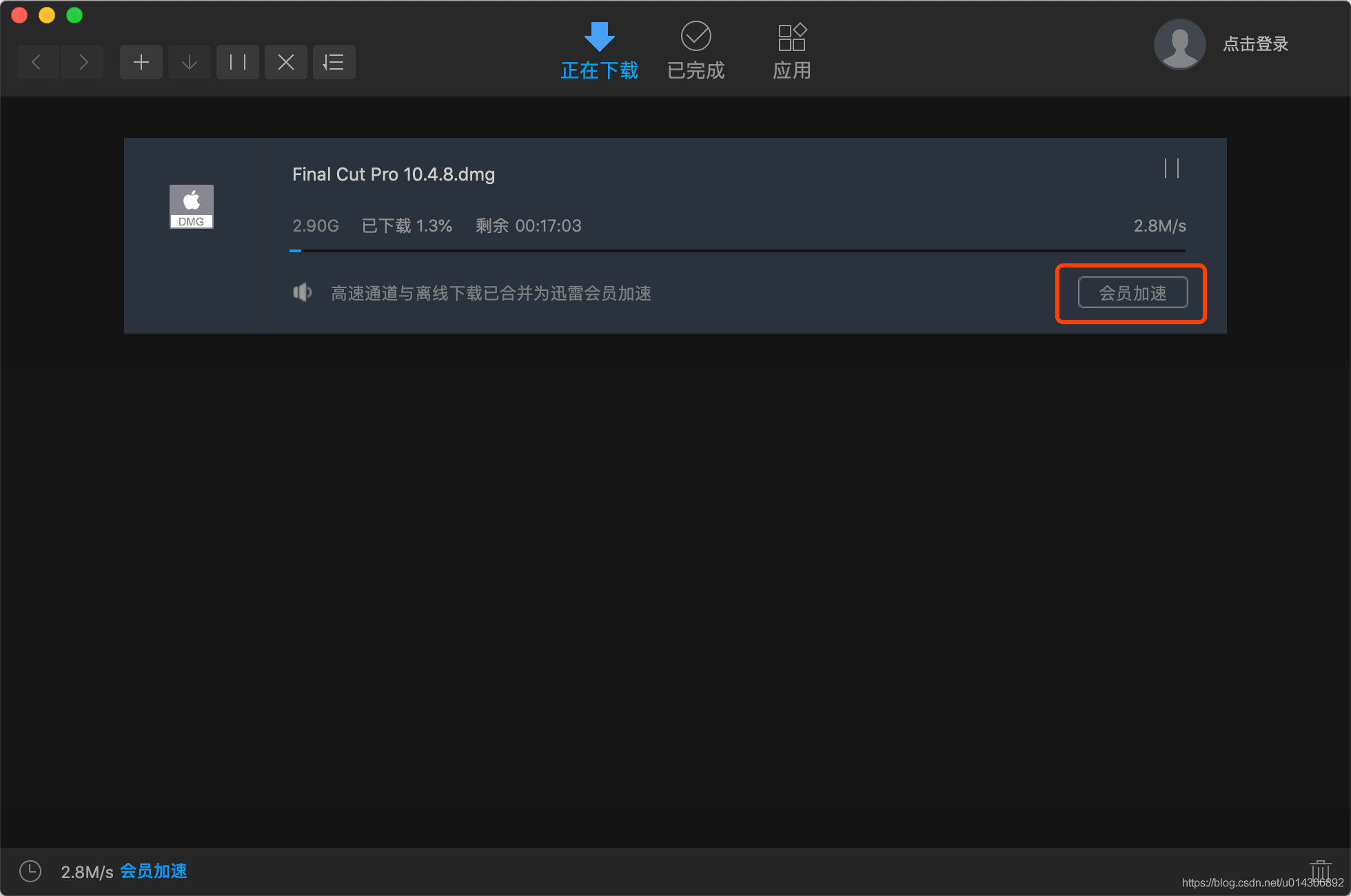
Task: Open scheduled tasks clock icon in status bar
Action: tap(30, 871)
